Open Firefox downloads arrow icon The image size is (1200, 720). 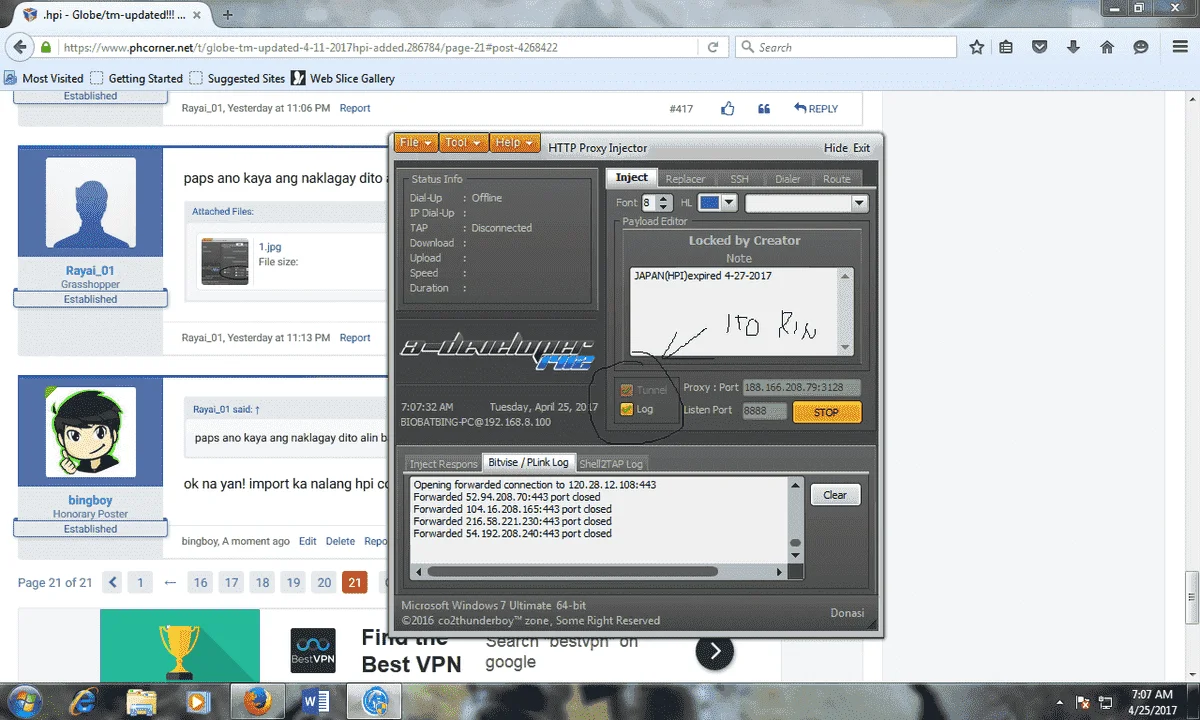point(1073,47)
